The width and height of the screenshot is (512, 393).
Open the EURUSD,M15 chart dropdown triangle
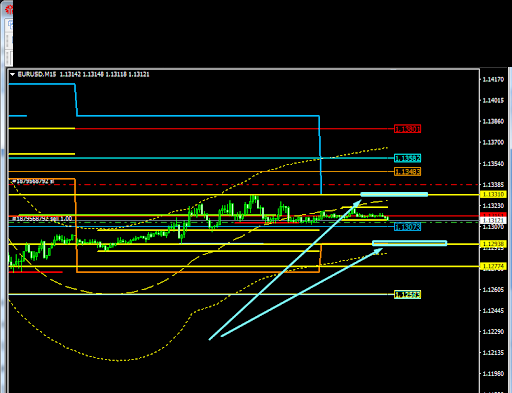[x=12, y=74]
